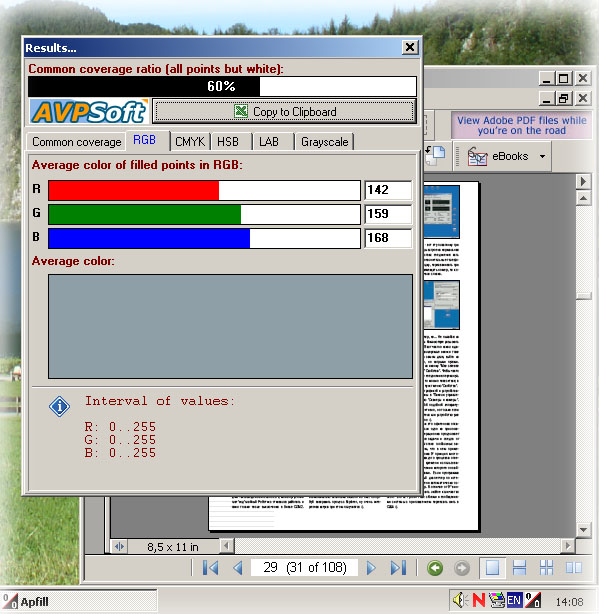Select Single Page layout
This screenshot has height=614, width=599.
pyautogui.click(x=492, y=568)
